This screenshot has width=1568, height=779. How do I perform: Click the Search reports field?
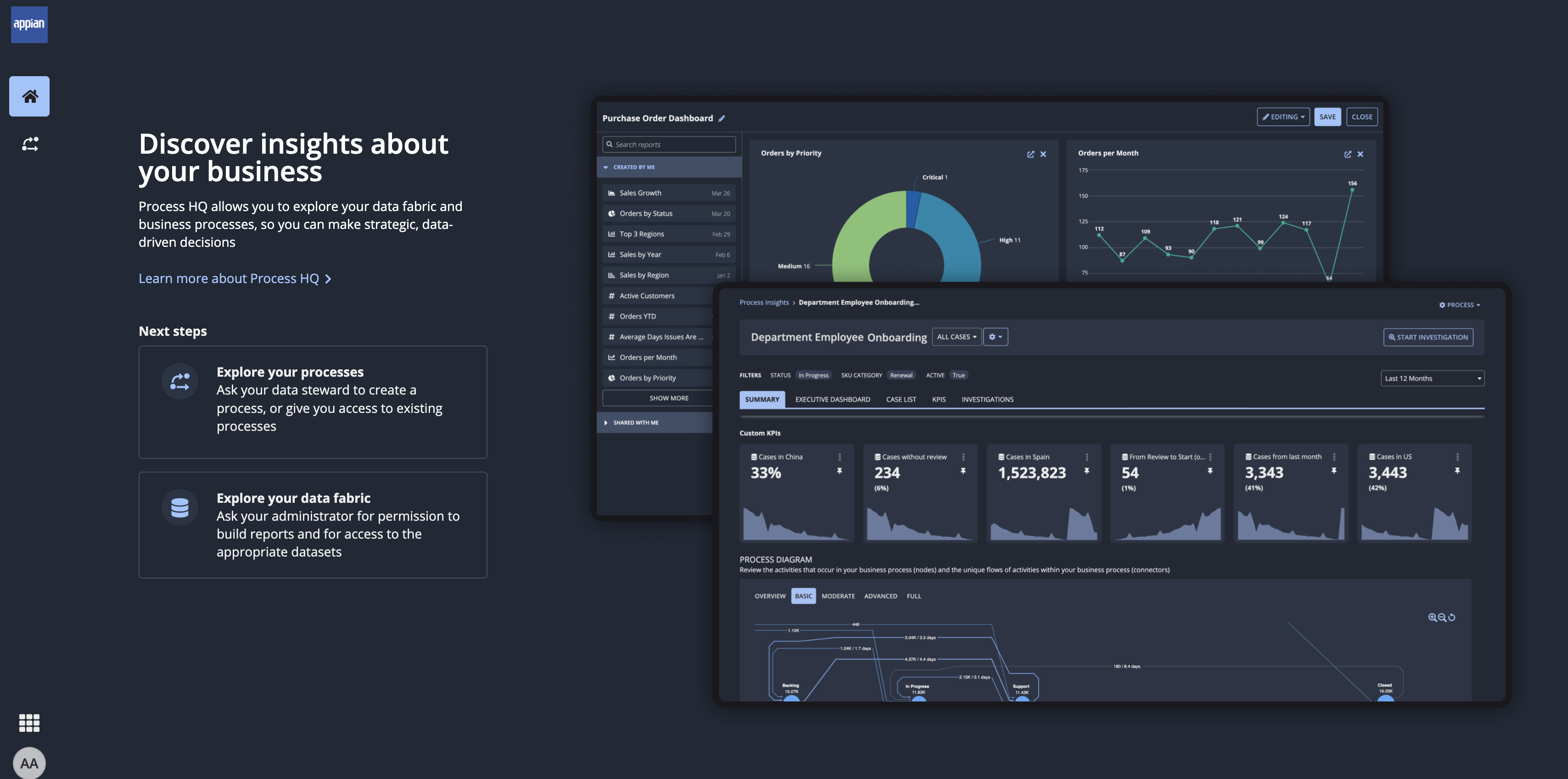669,144
